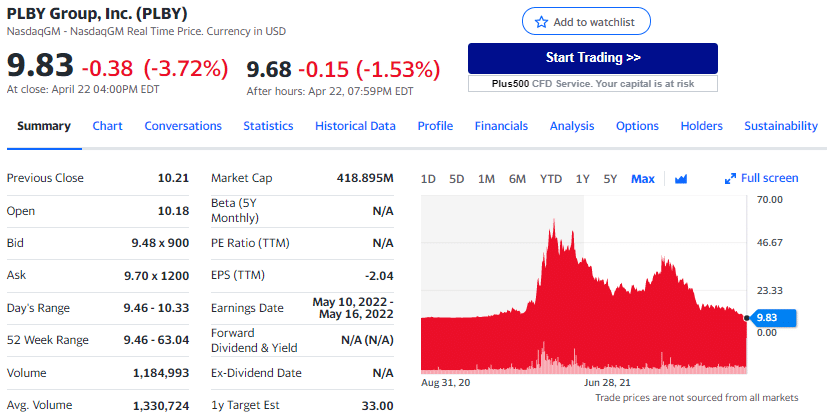Set chart range to 5D
Viewport: 827px width, 420px height.
pos(456,179)
